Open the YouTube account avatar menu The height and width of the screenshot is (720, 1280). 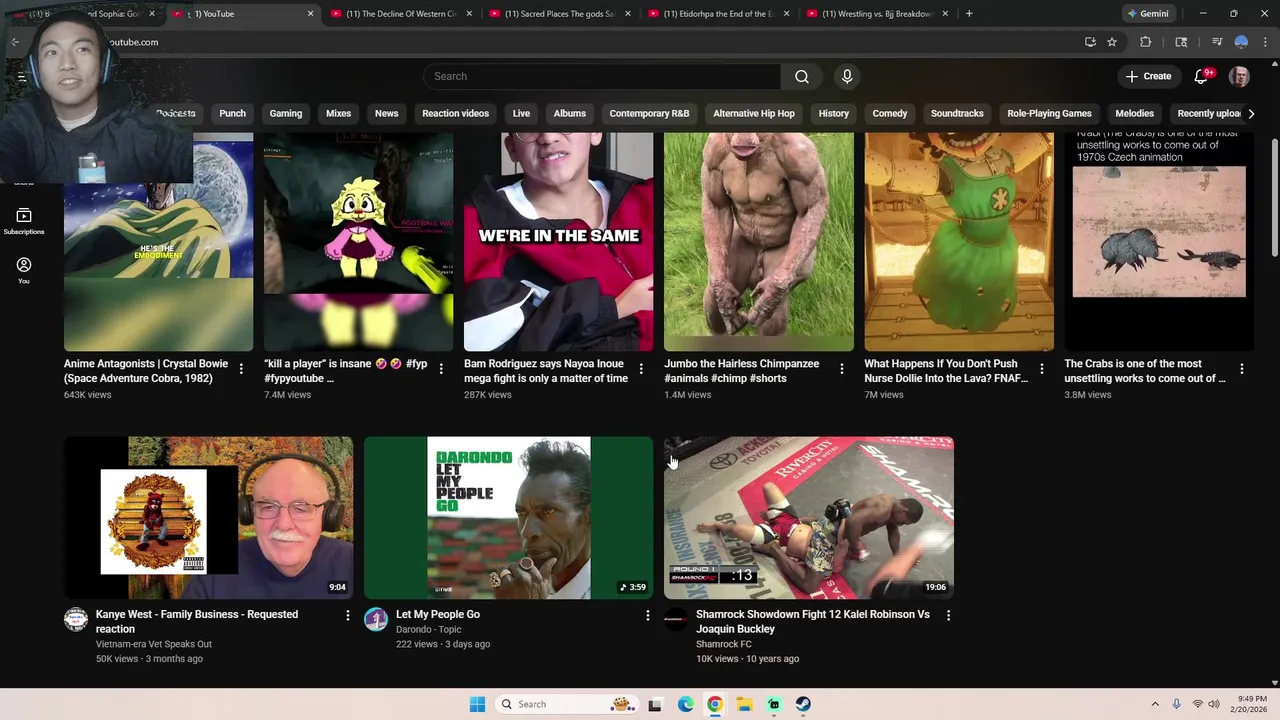click(1239, 76)
